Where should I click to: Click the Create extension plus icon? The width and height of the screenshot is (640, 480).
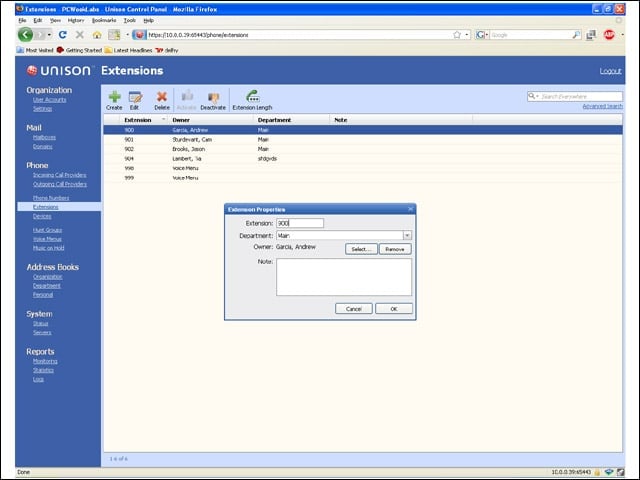click(114, 97)
